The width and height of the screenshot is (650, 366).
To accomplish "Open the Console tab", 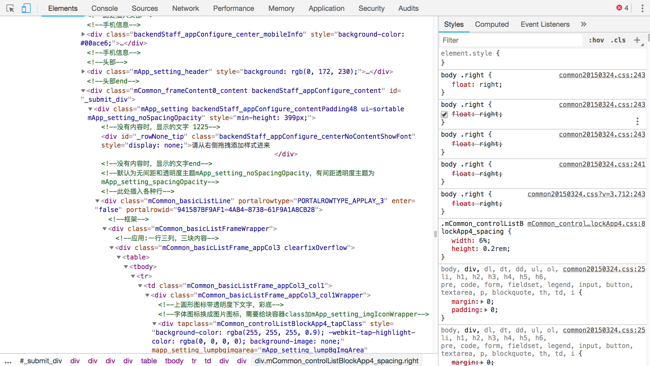I will point(104,8).
